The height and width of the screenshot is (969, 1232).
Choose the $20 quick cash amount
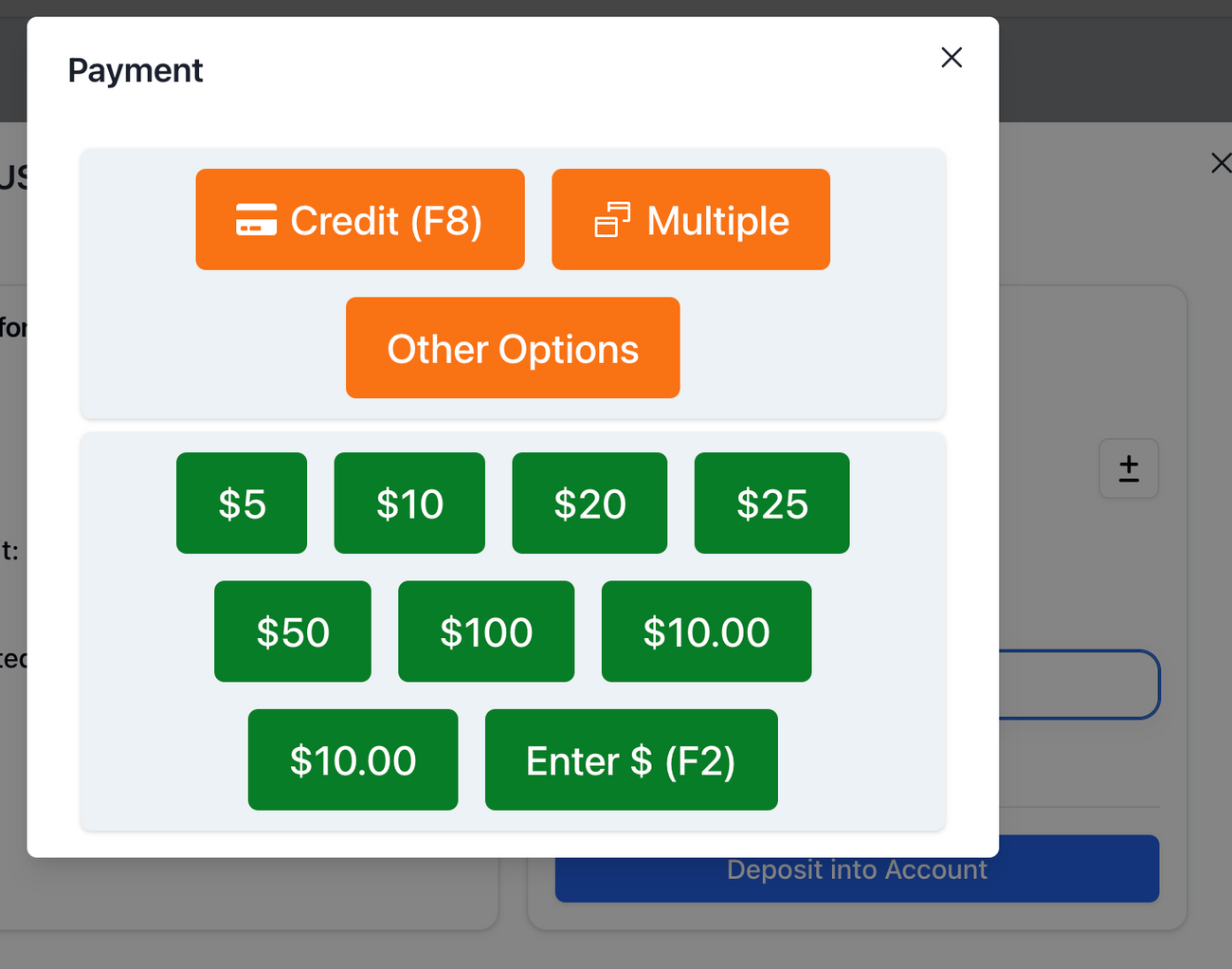tap(589, 503)
